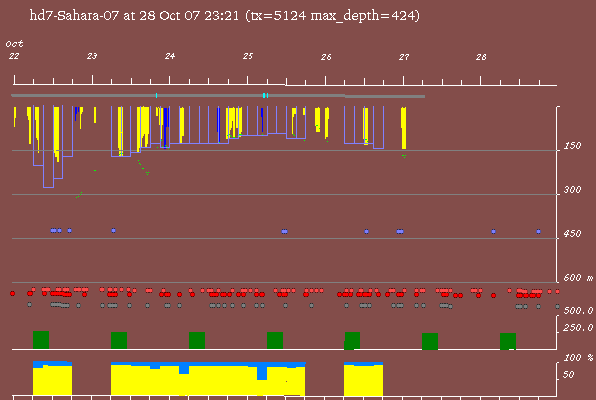Screen dimensions: 596x400
Task: Click the yellow dive bar at Oct 27
Action: click(404, 128)
